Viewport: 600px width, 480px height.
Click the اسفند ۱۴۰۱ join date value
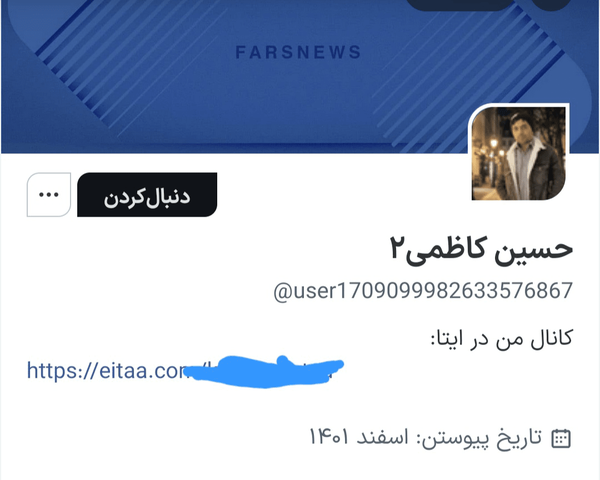359,438
